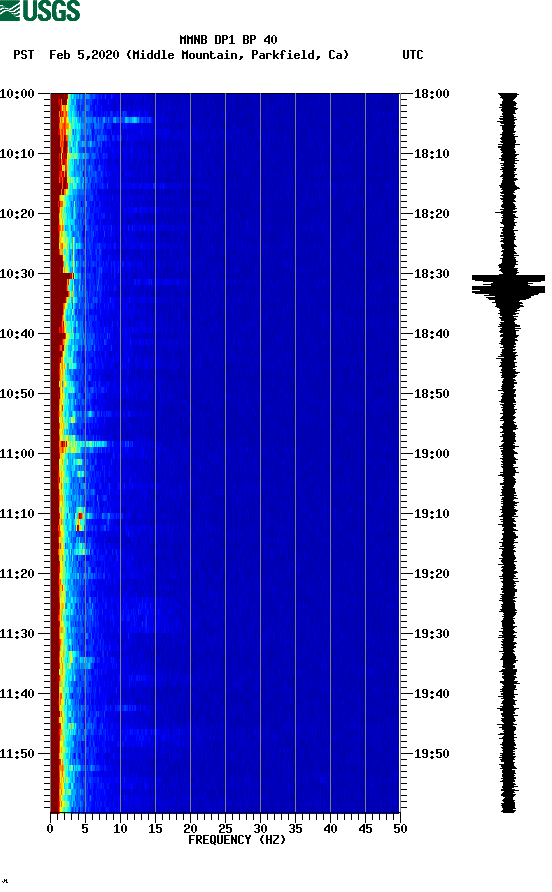Screen dimensions: 552x892
Task: Click the '11:00' PST time label
Action: [17, 454]
